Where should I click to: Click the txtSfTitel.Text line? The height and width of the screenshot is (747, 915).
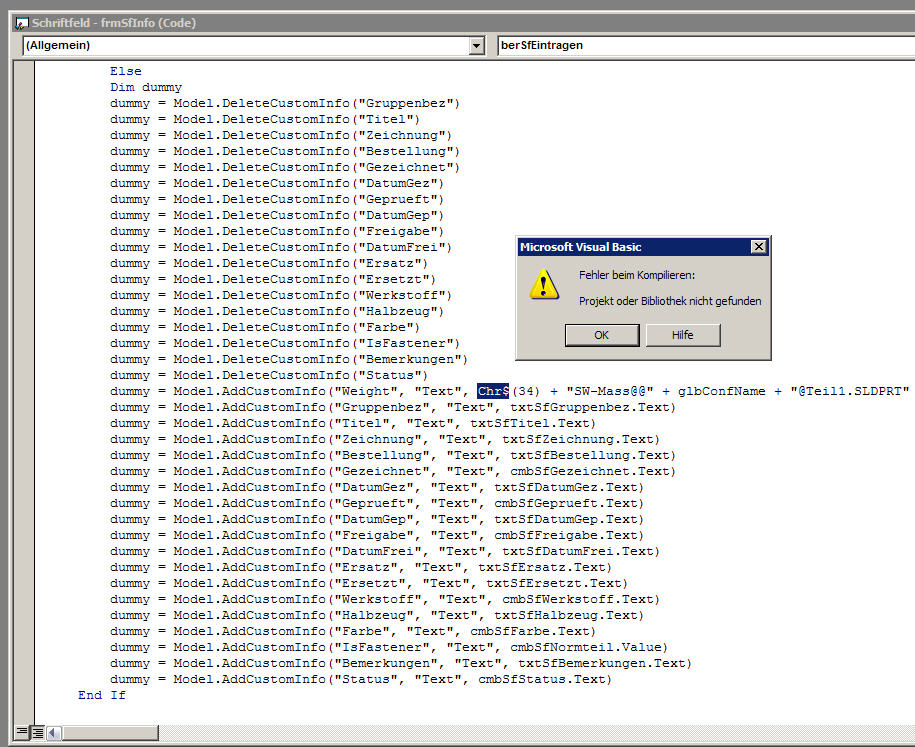tap(353, 423)
